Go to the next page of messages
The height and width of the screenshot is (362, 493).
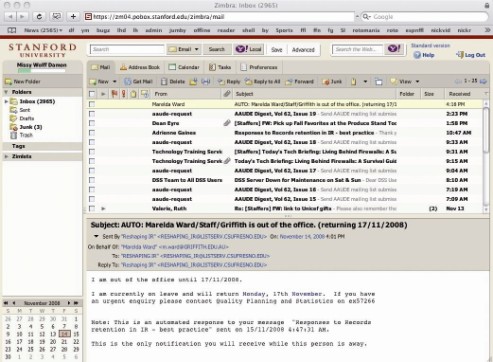483,81
